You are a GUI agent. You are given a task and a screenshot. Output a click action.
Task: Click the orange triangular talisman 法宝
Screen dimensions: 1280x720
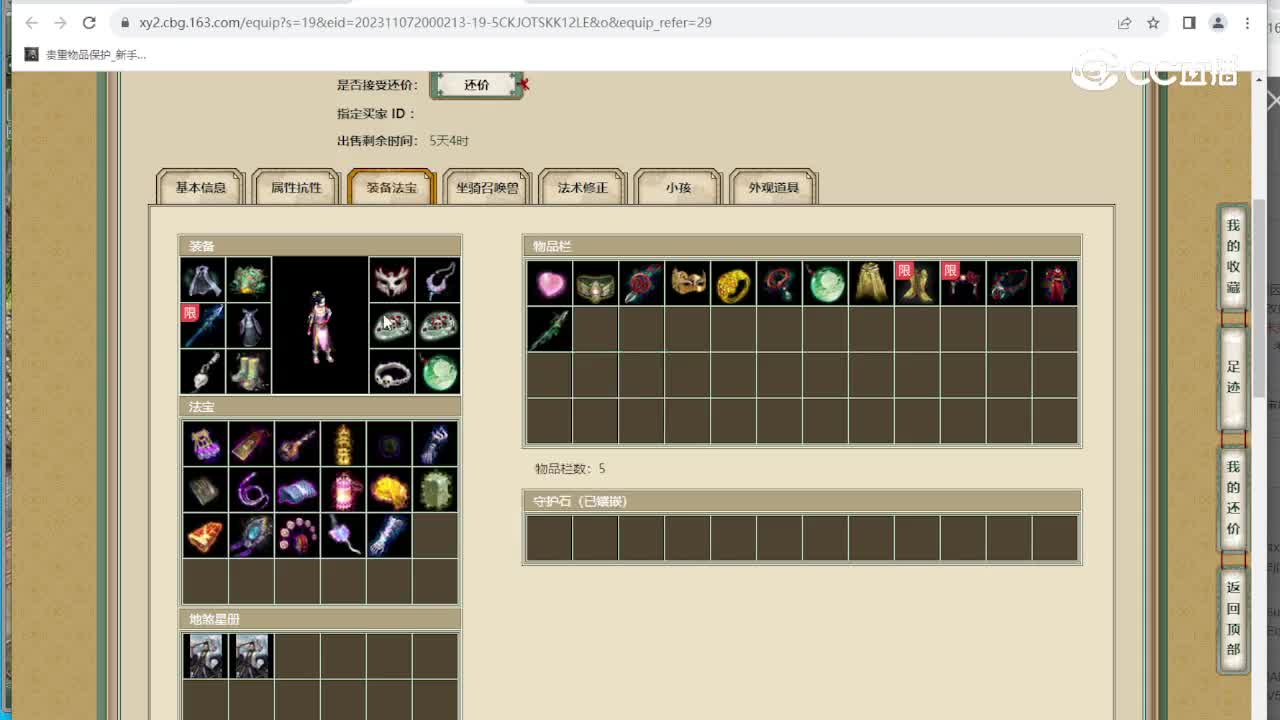pyautogui.click(x=205, y=535)
